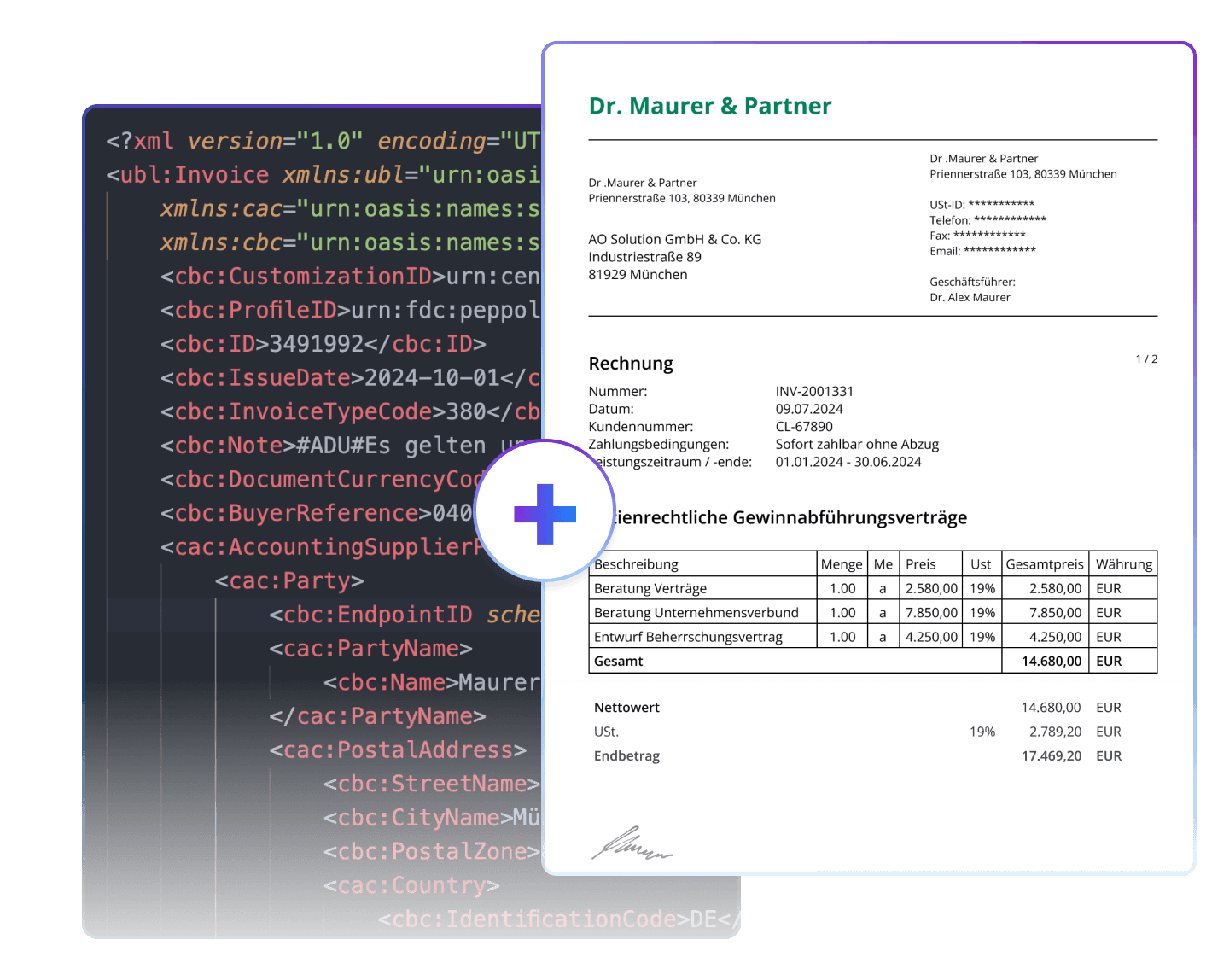Click page indicator '1 / 2'
Viewport: 1212px width, 980px height.
(x=1146, y=359)
